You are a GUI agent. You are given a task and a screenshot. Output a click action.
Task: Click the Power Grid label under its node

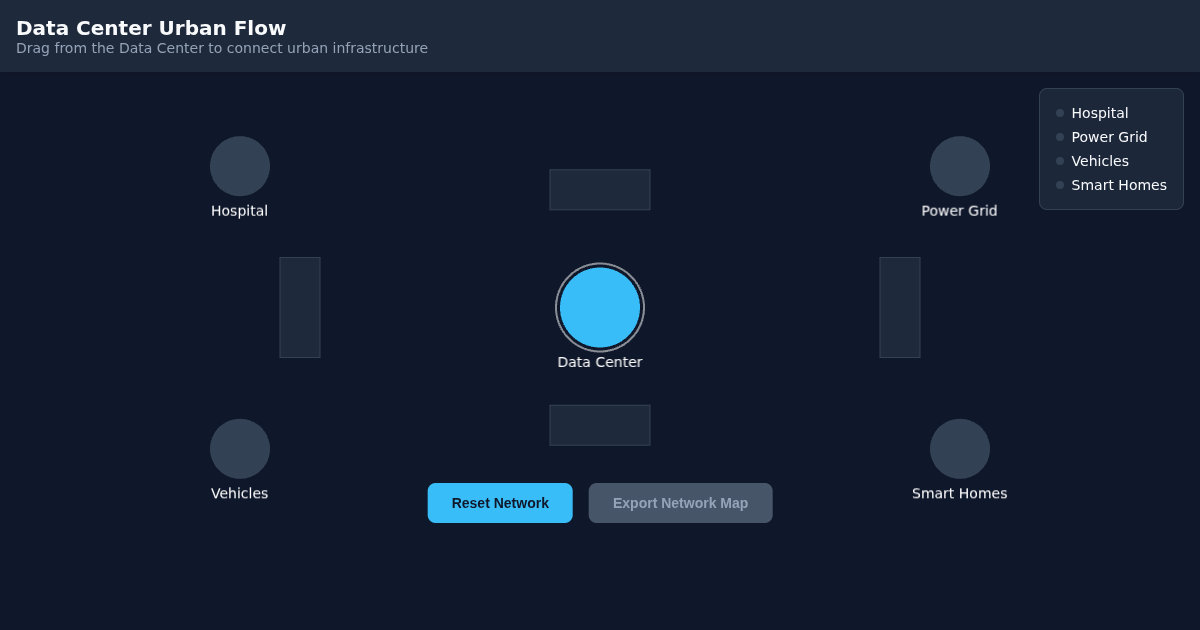coord(960,211)
